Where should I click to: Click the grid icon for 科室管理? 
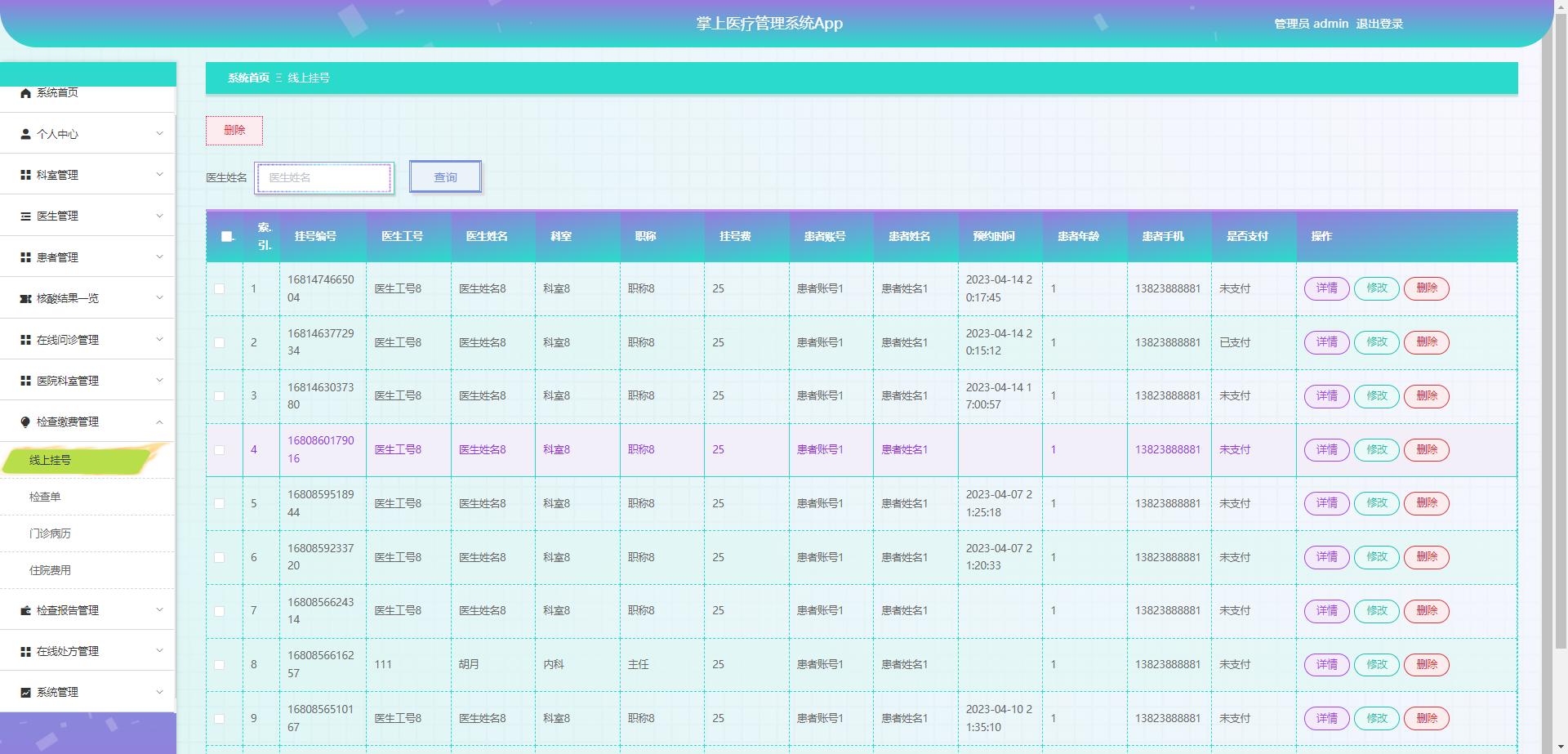click(25, 175)
